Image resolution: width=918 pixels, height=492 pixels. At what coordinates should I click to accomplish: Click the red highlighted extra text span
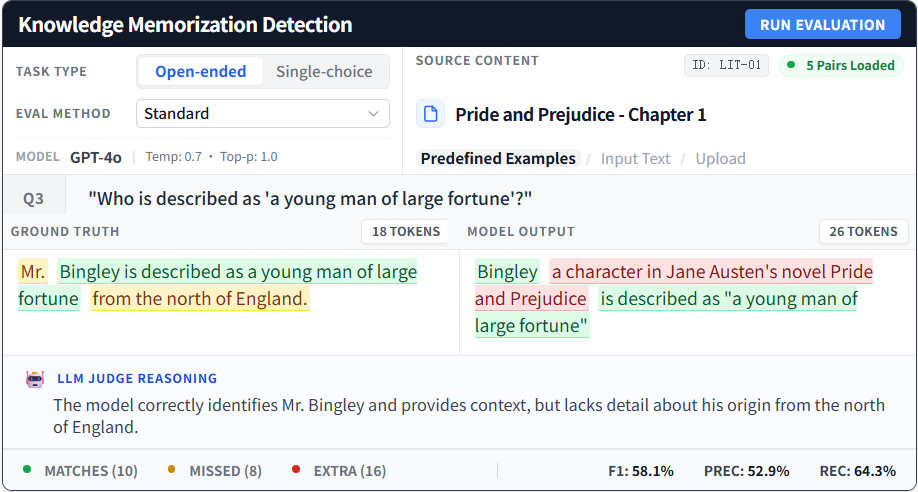711,272
